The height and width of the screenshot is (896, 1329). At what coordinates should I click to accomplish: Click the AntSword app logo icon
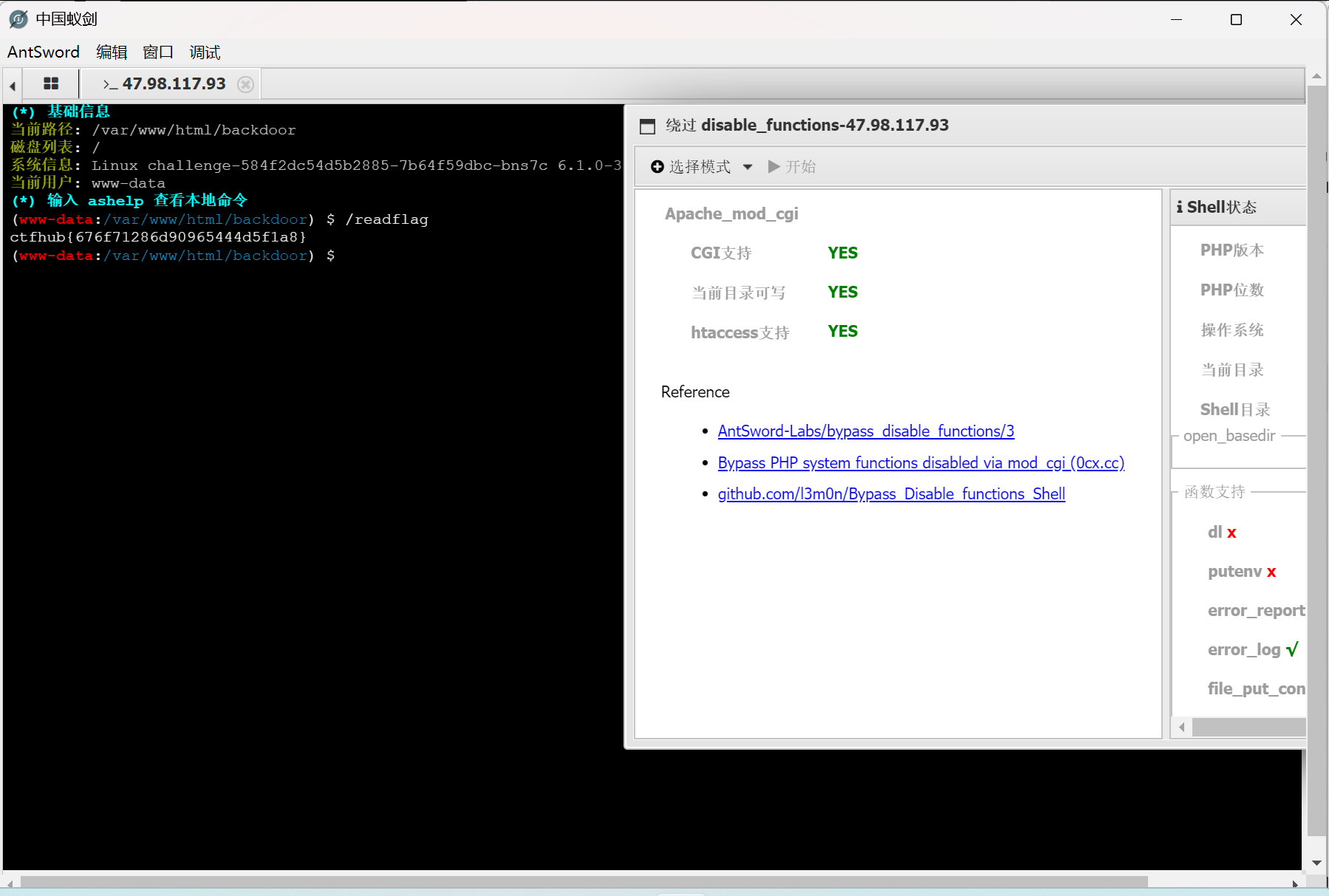coord(18,19)
